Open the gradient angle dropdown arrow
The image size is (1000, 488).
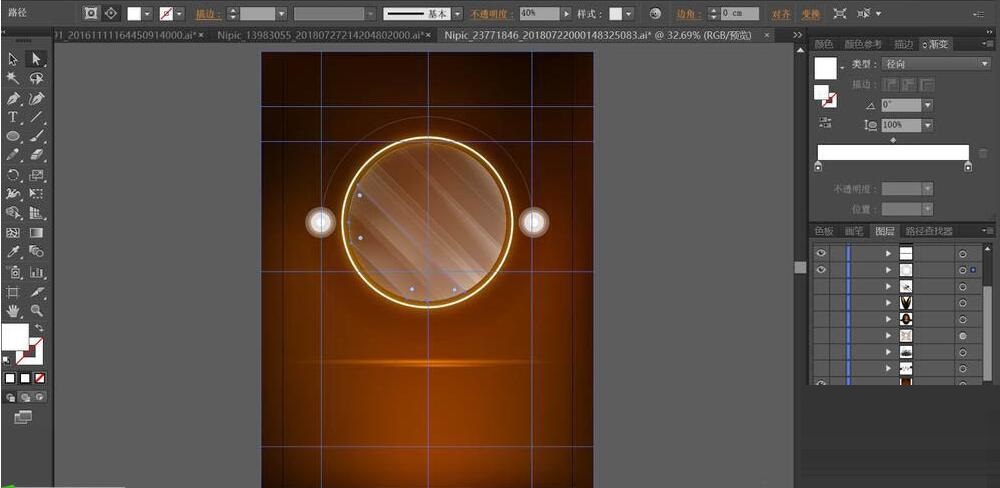928,105
